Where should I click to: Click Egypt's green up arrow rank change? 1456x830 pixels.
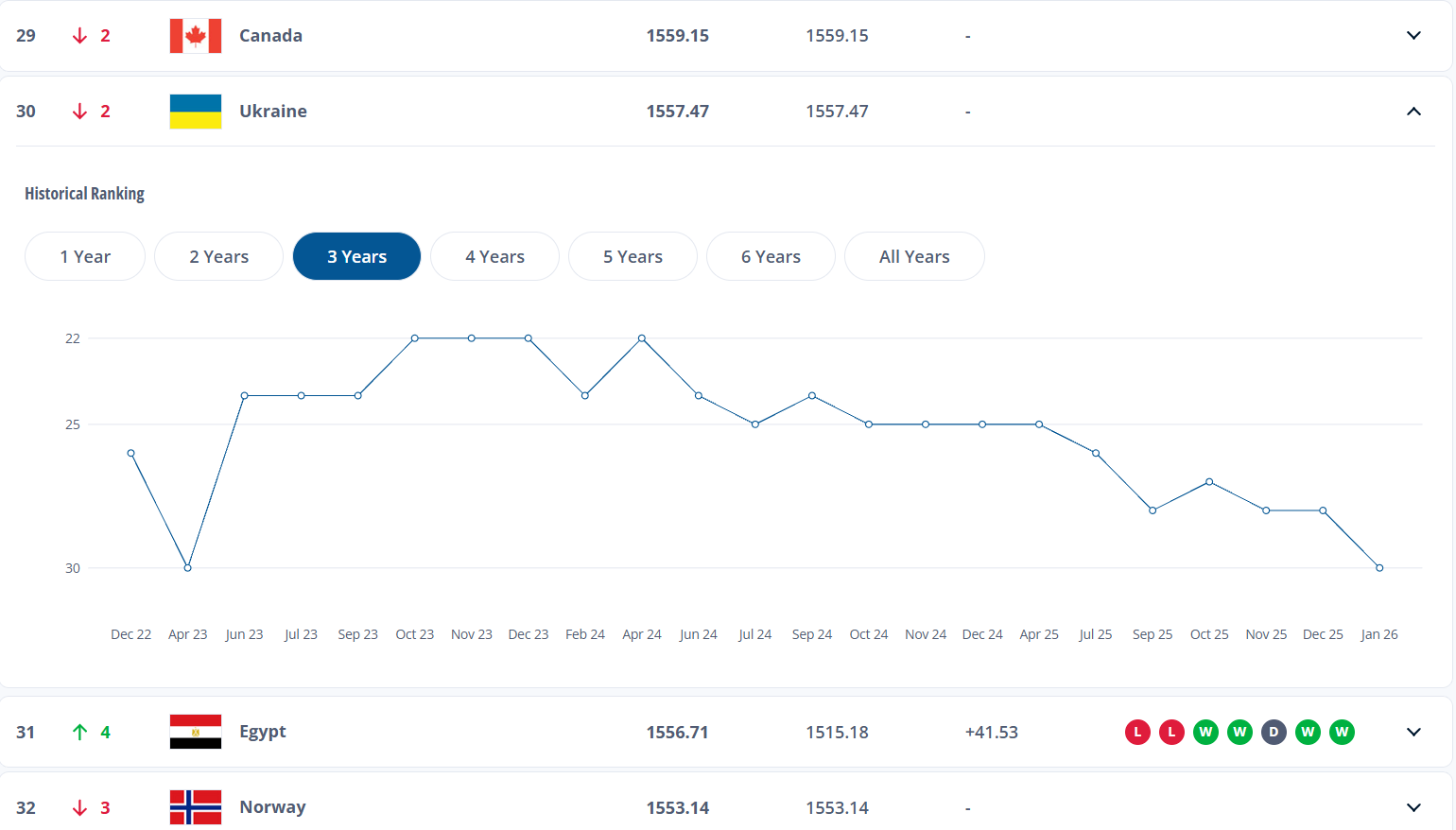80,732
